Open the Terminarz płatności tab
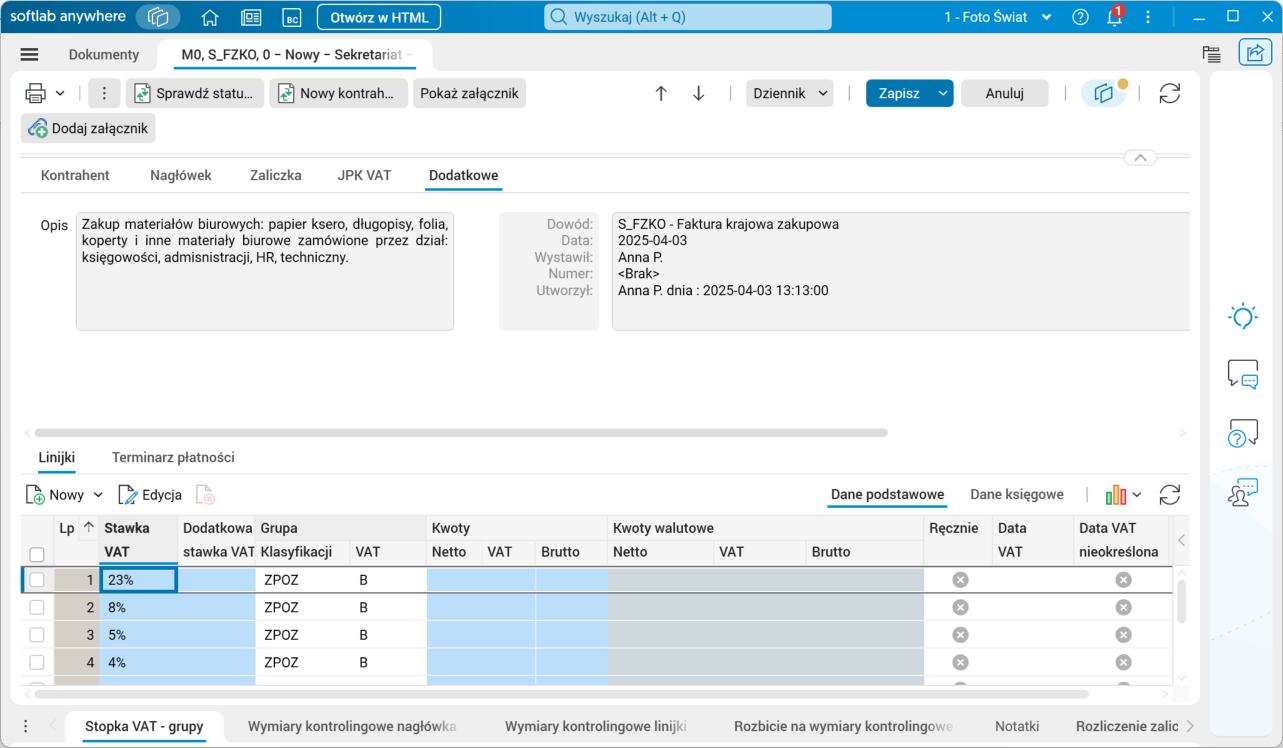Image resolution: width=1283 pixels, height=748 pixels. pyautogui.click(x=173, y=457)
